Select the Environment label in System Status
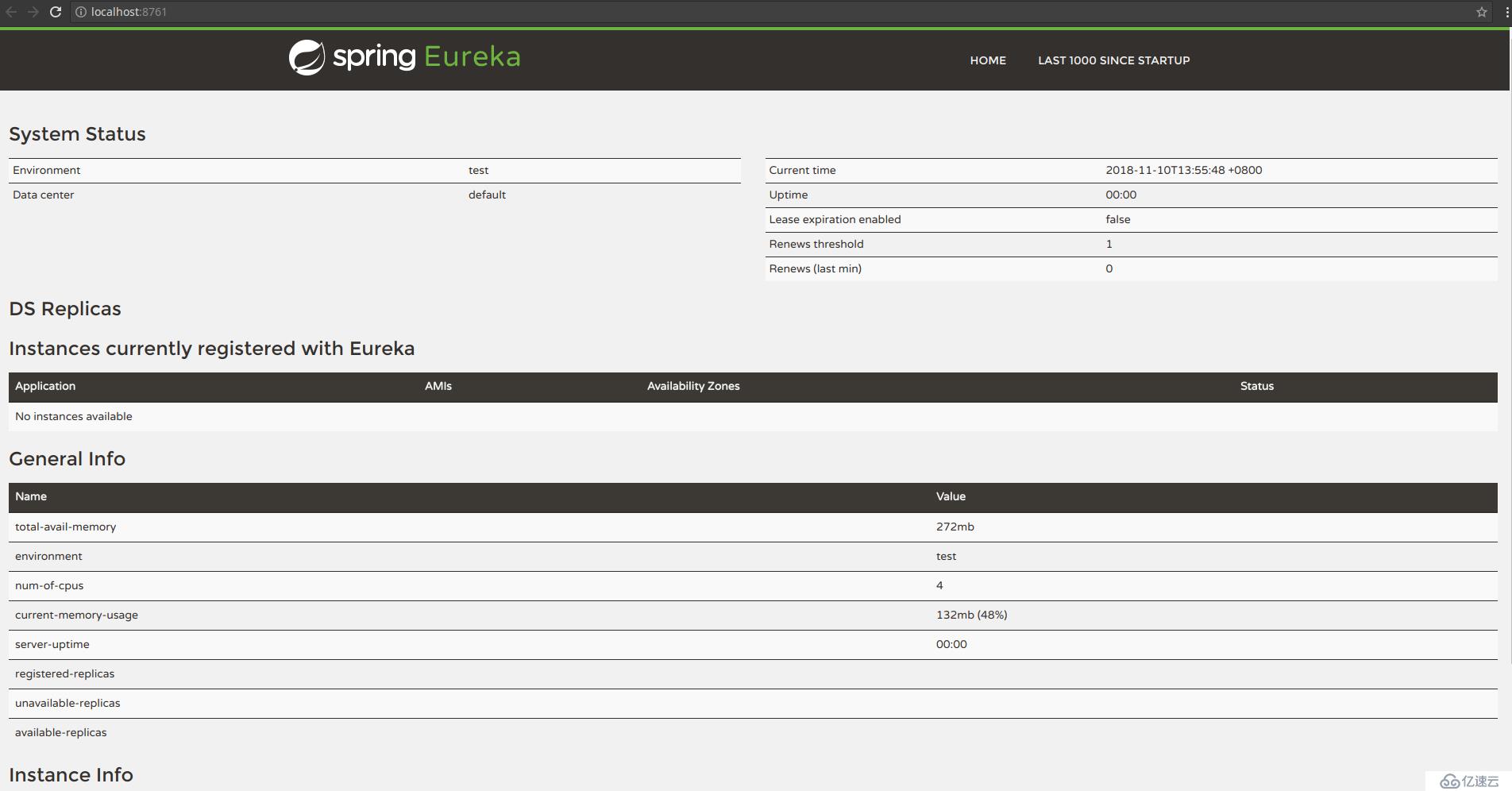The width and height of the screenshot is (1512, 791). click(x=46, y=170)
